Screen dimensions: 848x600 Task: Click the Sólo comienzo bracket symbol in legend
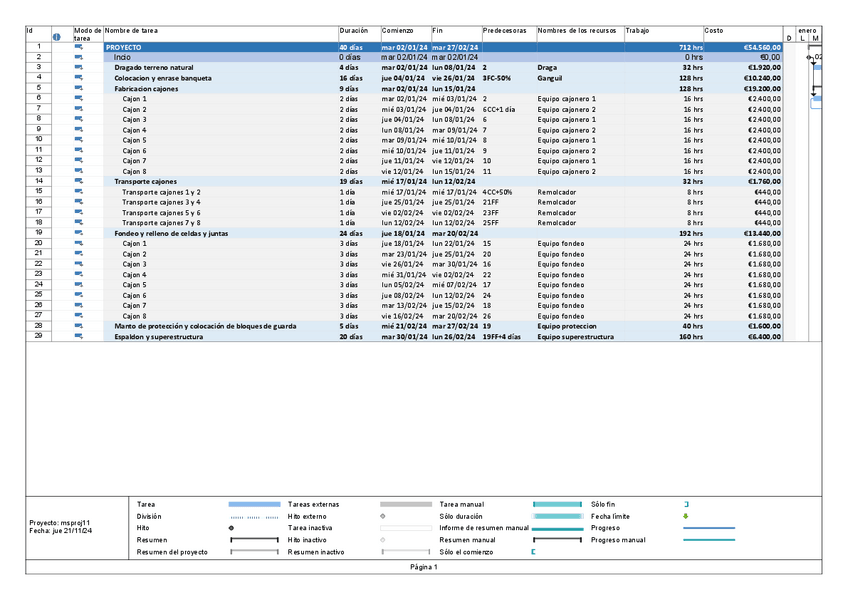(534, 552)
